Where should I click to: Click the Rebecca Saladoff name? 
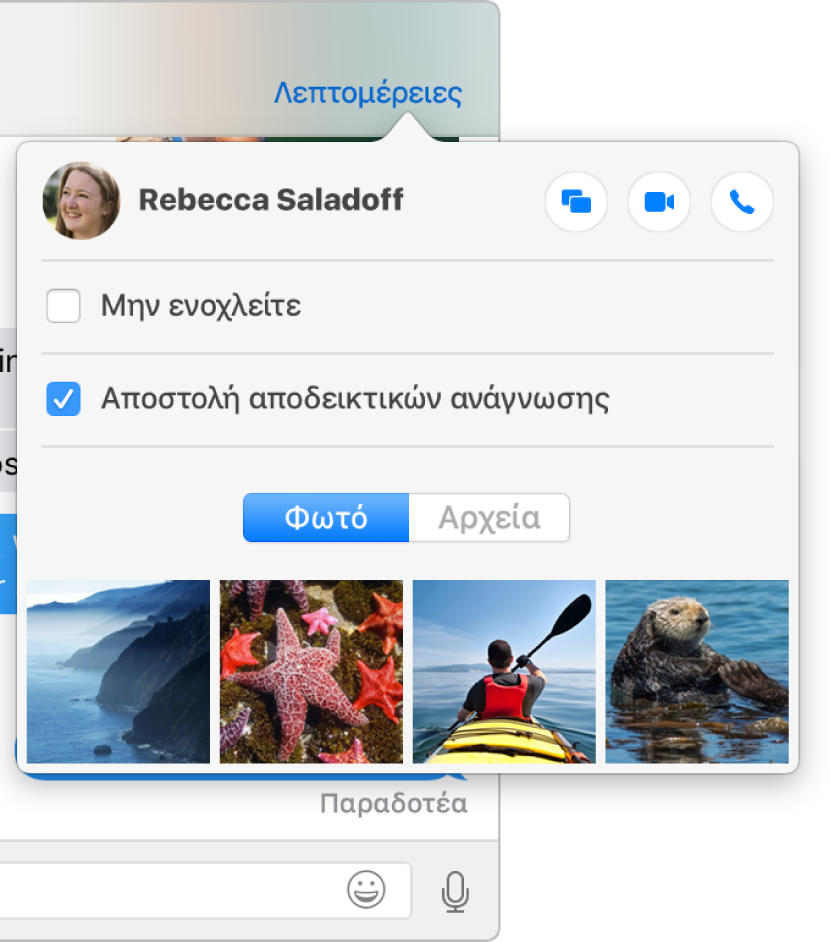click(271, 200)
